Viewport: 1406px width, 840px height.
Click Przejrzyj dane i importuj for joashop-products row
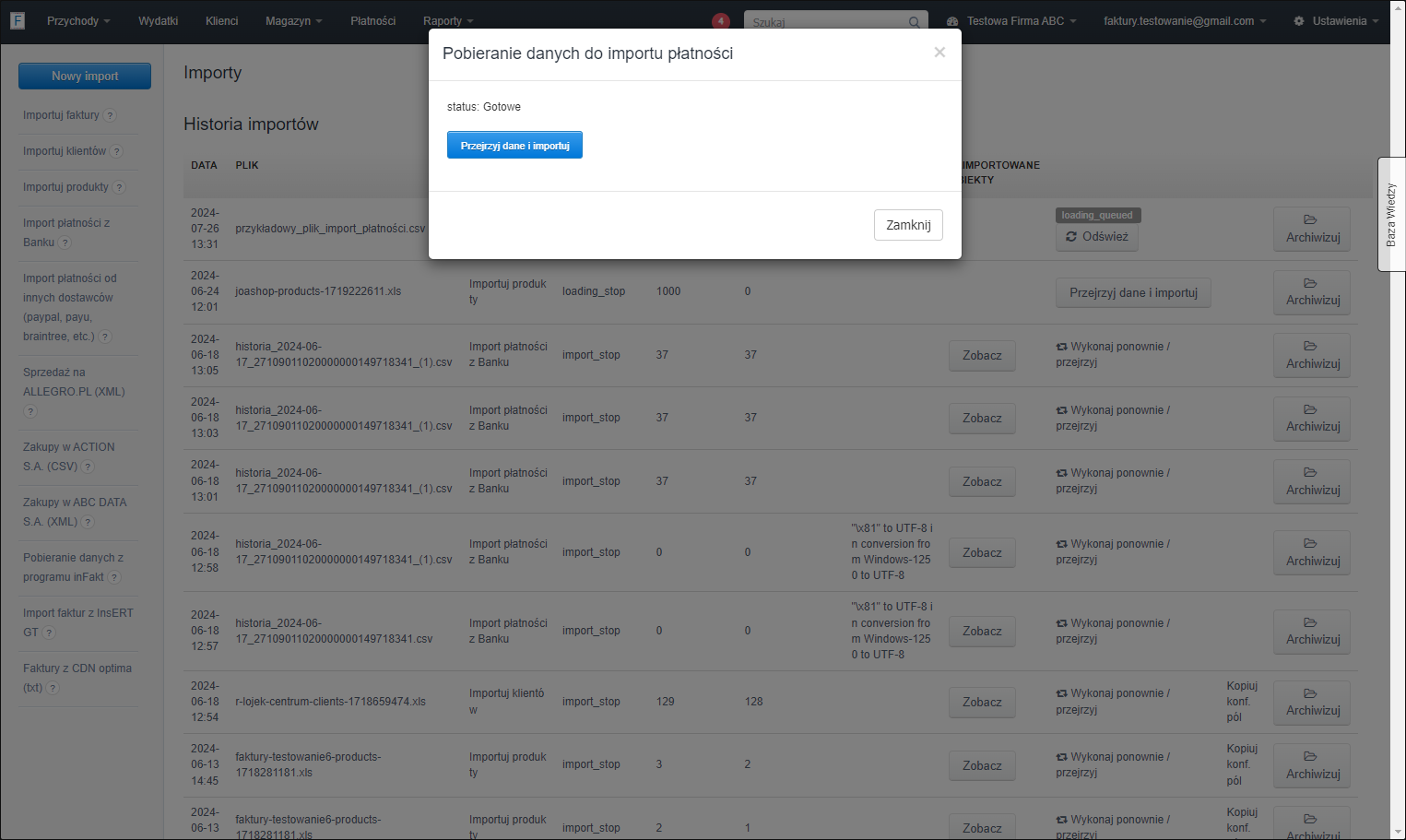click(x=1133, y=293)
